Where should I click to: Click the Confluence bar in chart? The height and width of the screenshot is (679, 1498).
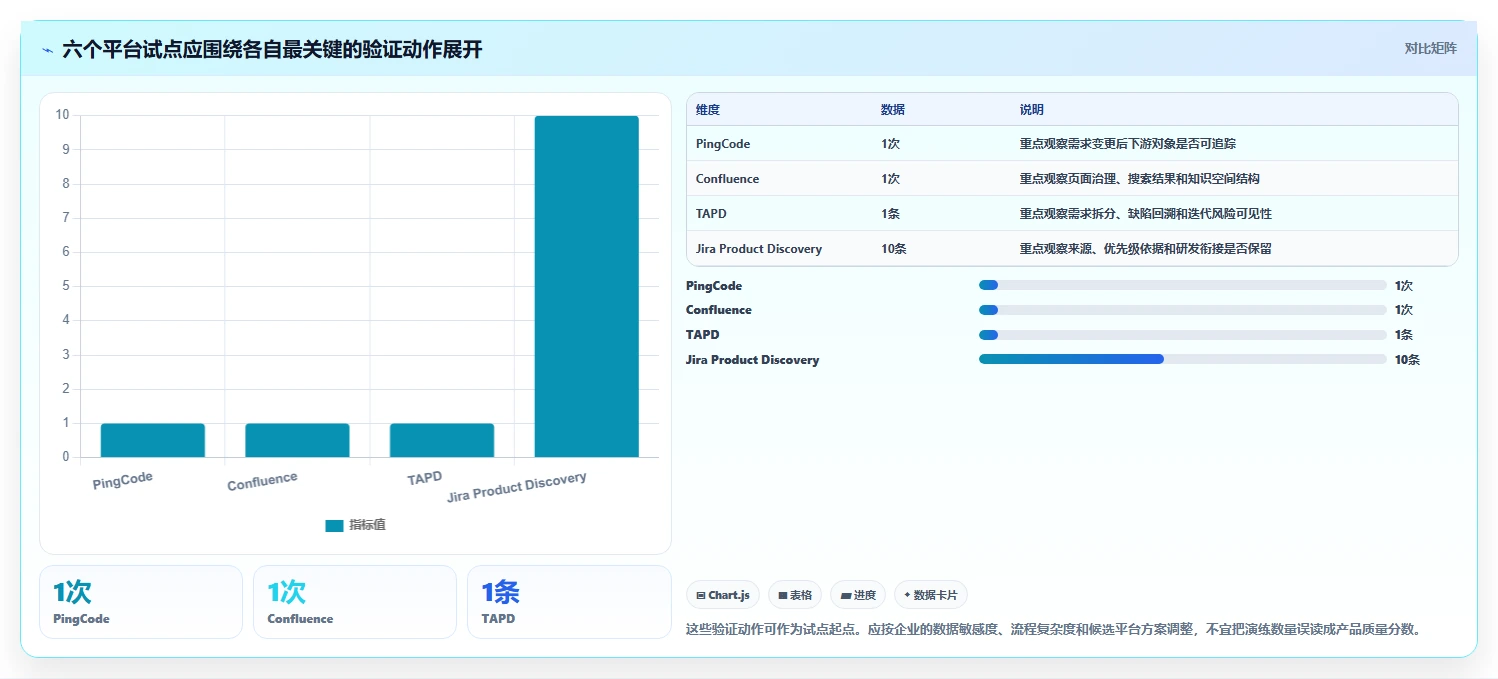pyautogui.click(x=297, y=440)
